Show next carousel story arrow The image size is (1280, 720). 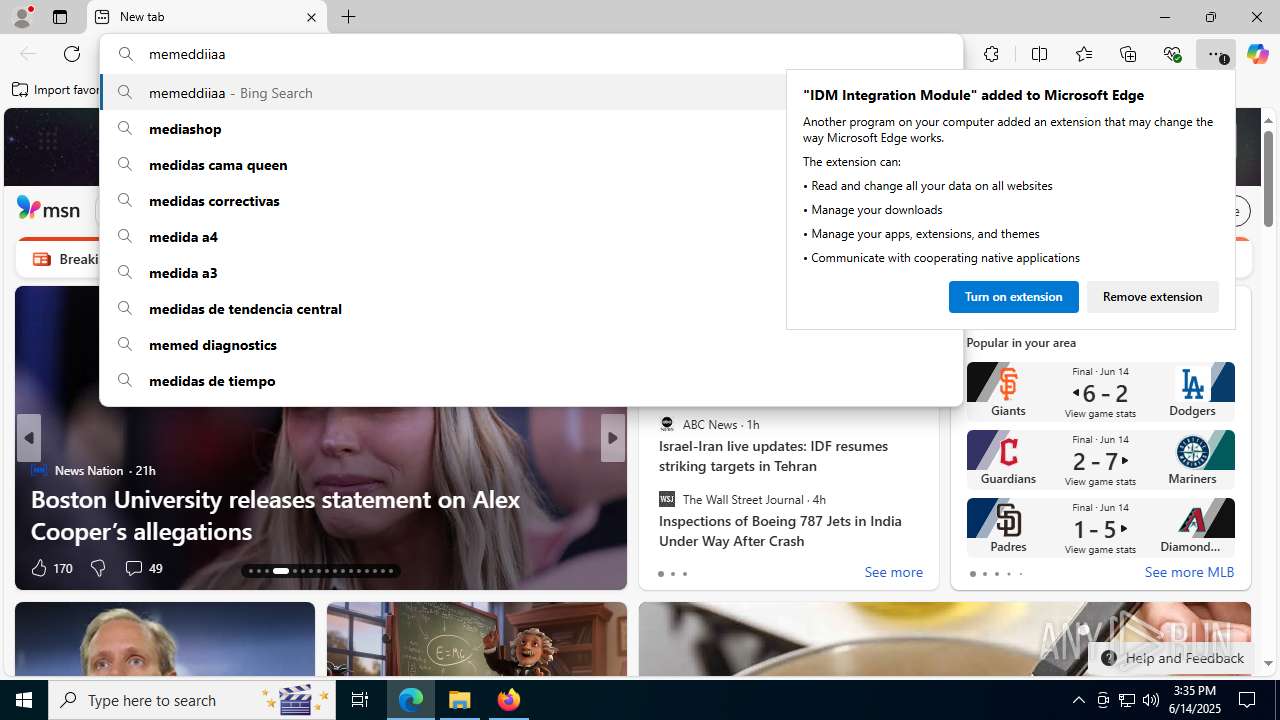tap(613, 438)
